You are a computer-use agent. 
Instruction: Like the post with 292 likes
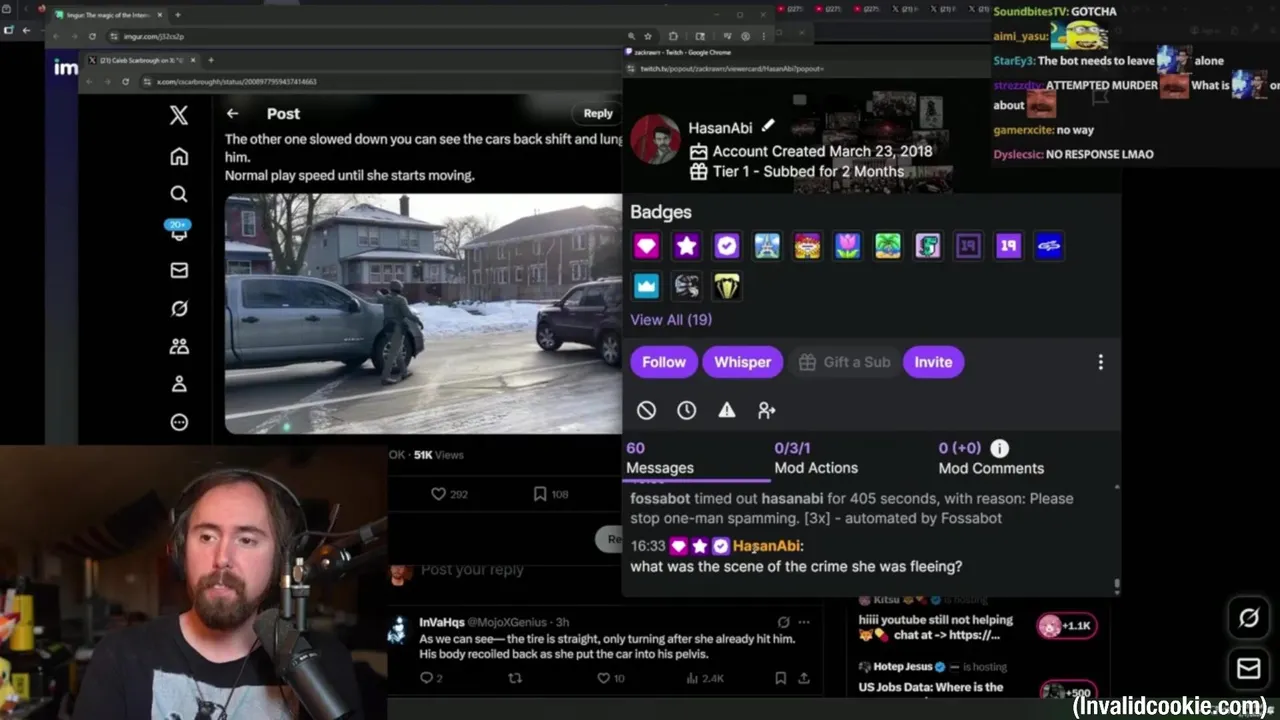(449, 494)
